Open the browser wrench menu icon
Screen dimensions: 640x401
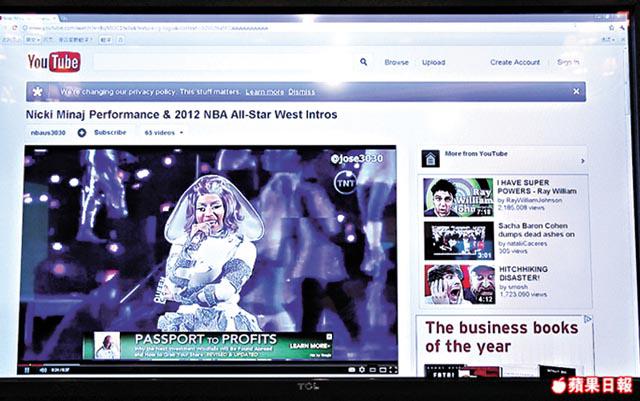622,28
